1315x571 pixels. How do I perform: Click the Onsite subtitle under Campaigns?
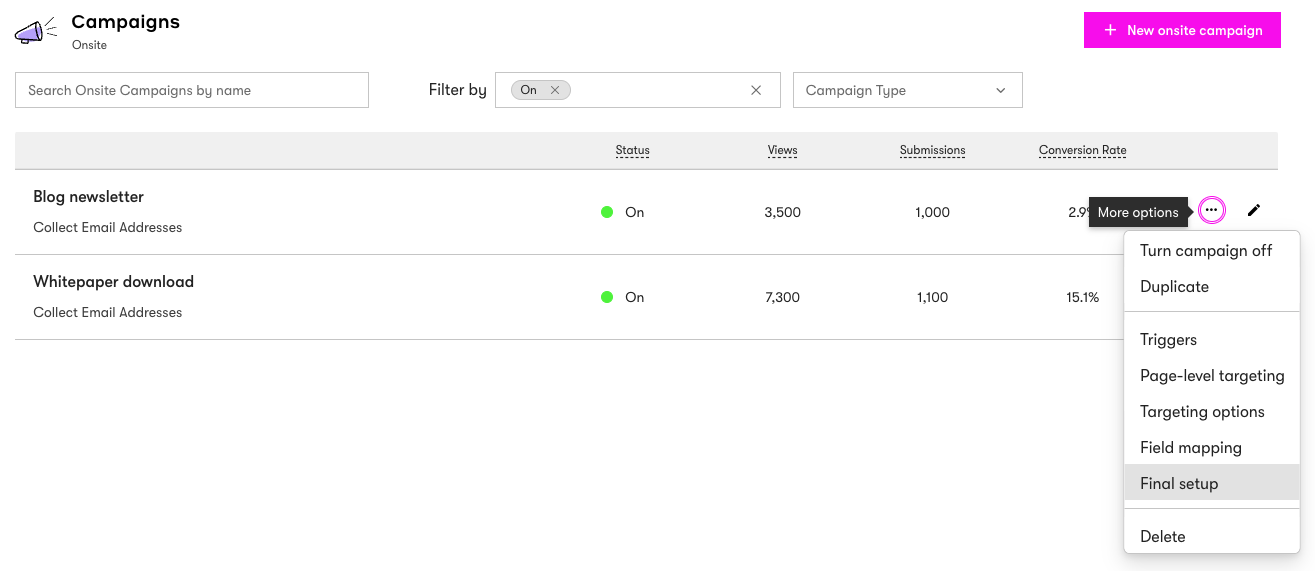click(x=89, y=45)
